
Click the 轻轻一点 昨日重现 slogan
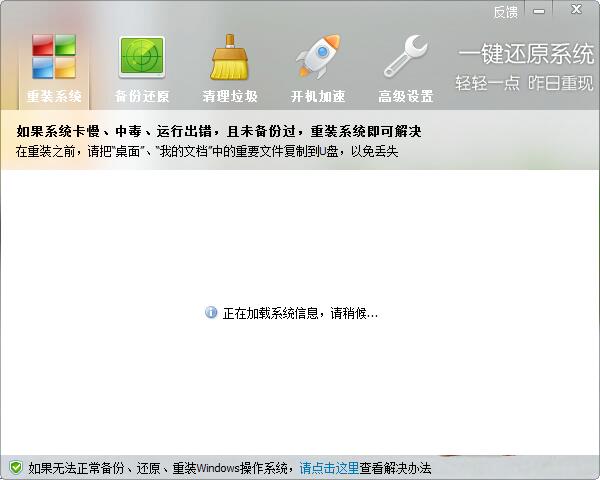pyautogui.click(x=524, y=83)
